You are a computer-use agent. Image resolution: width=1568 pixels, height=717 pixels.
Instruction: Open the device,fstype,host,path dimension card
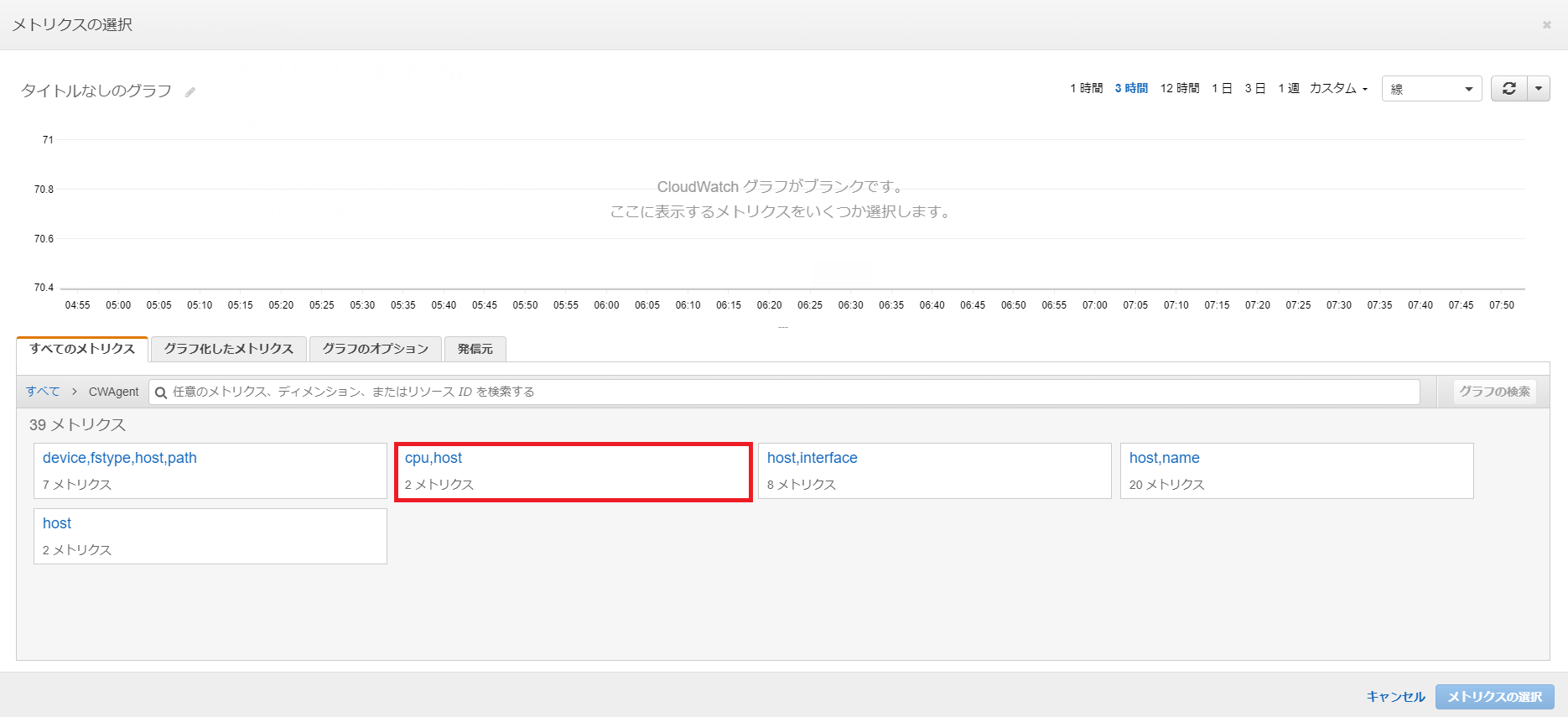pyautogui.click(x=210, y=470)
